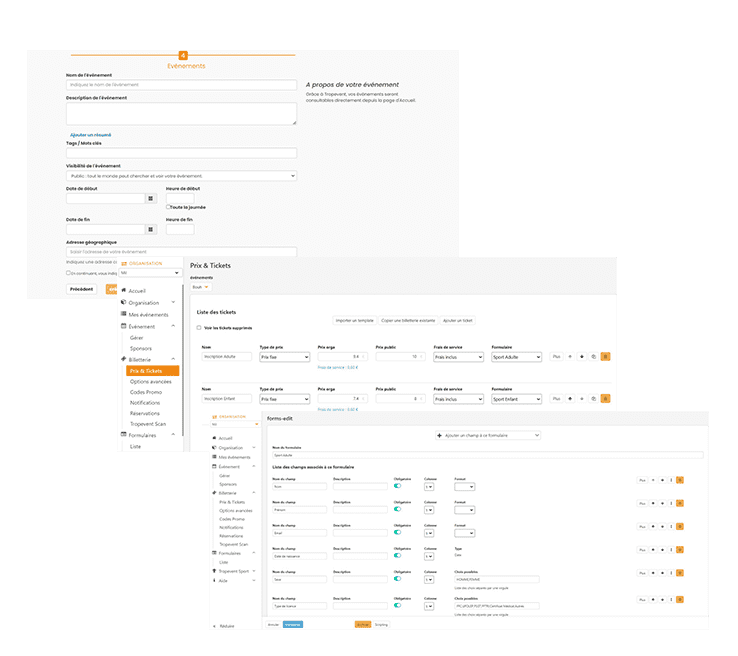Image resolution: width=738 pixels, height=656 pixels.
Task: Move Inscription Enfant ticket up
Action: click(570, 399)
